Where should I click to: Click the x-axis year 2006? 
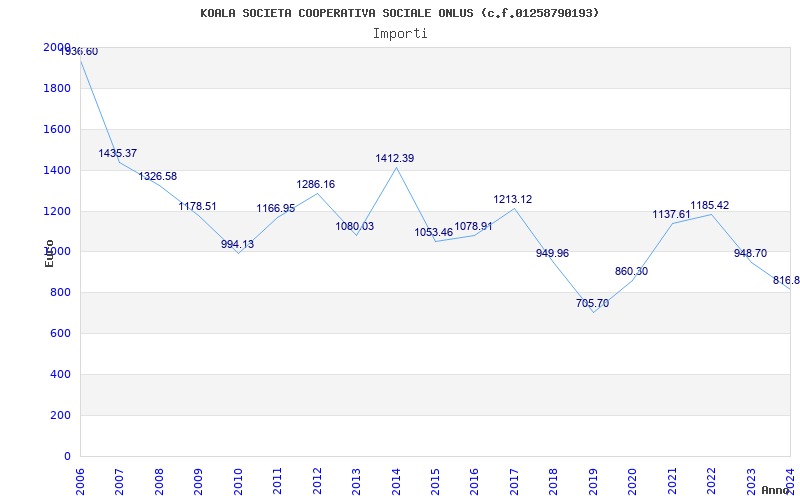click(80, 482)
